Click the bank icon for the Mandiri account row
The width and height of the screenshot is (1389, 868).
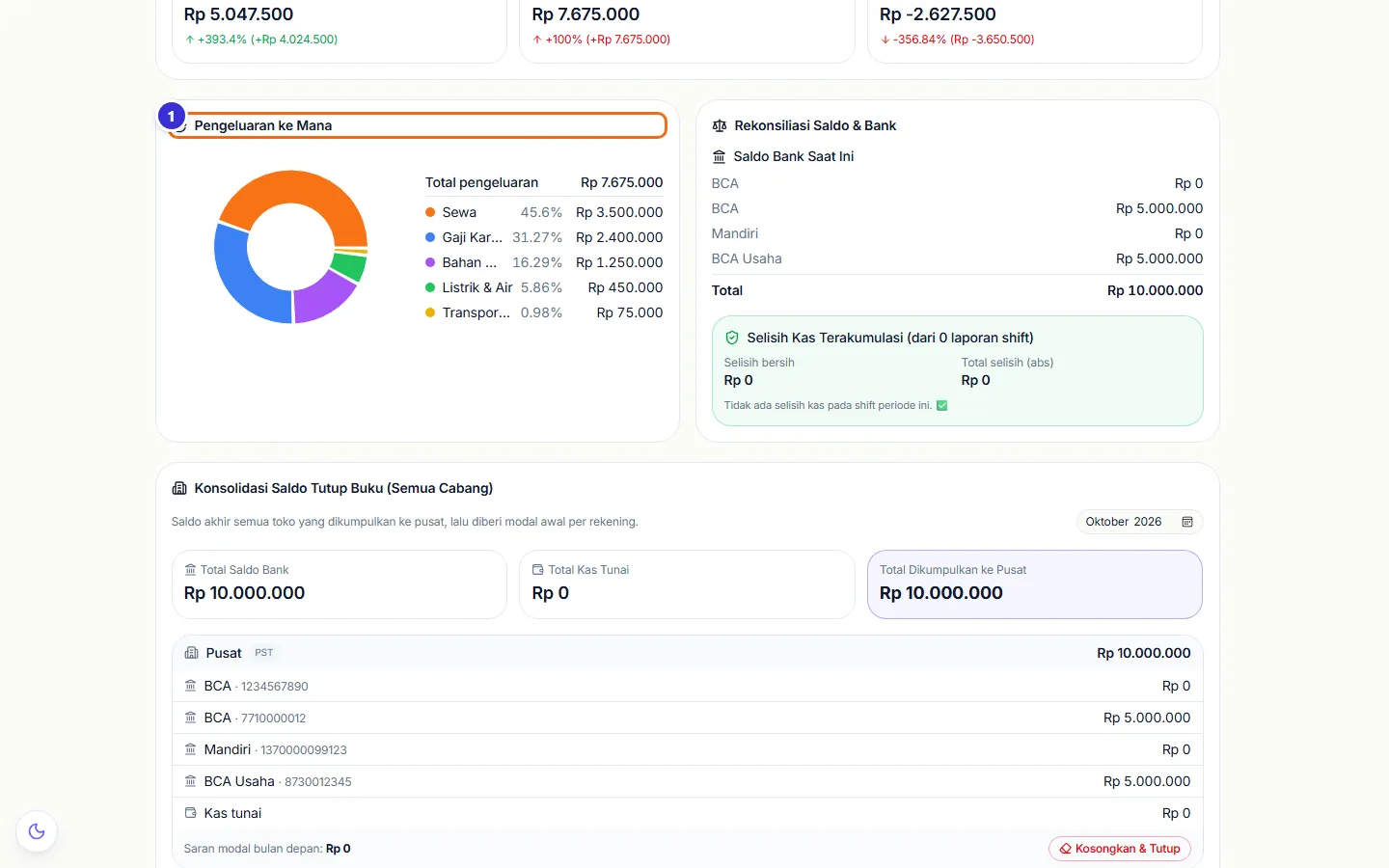click(190, 749)
